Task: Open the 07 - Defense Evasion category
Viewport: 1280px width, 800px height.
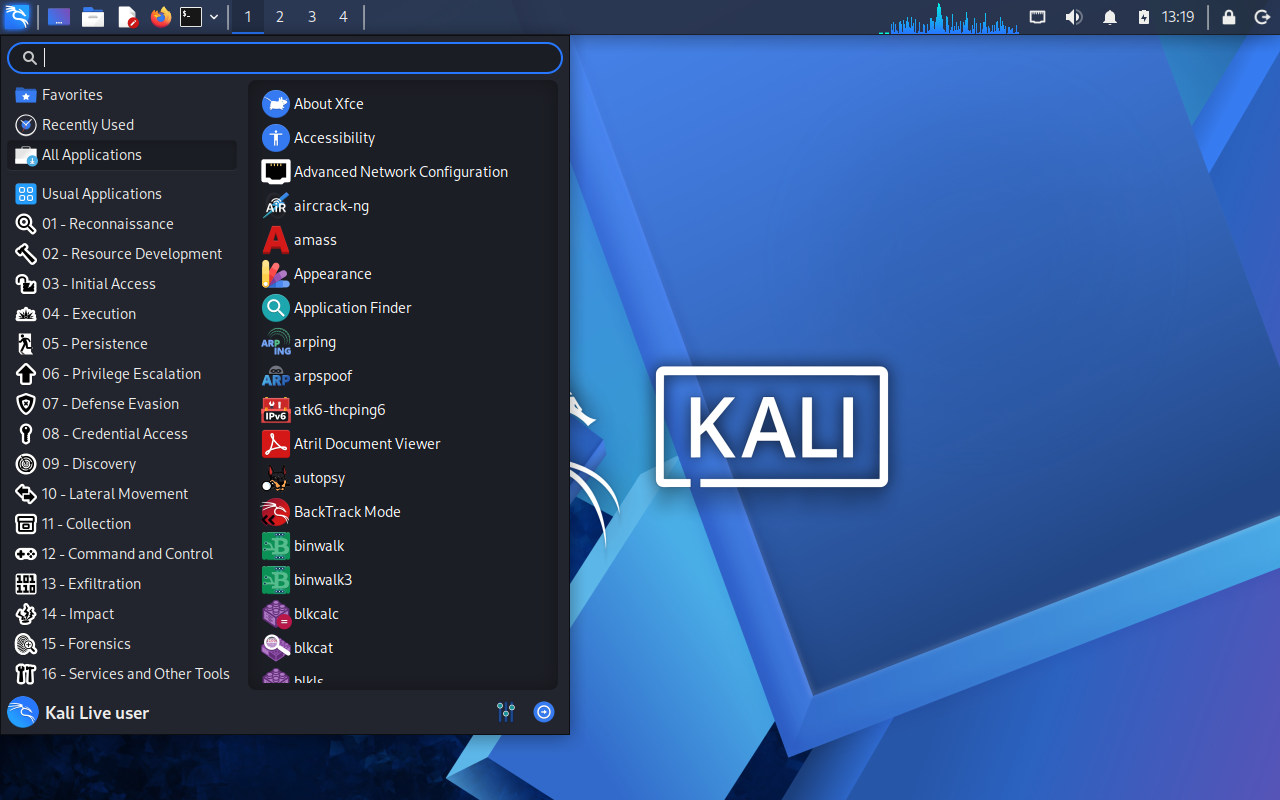Action: pos(122,404)
